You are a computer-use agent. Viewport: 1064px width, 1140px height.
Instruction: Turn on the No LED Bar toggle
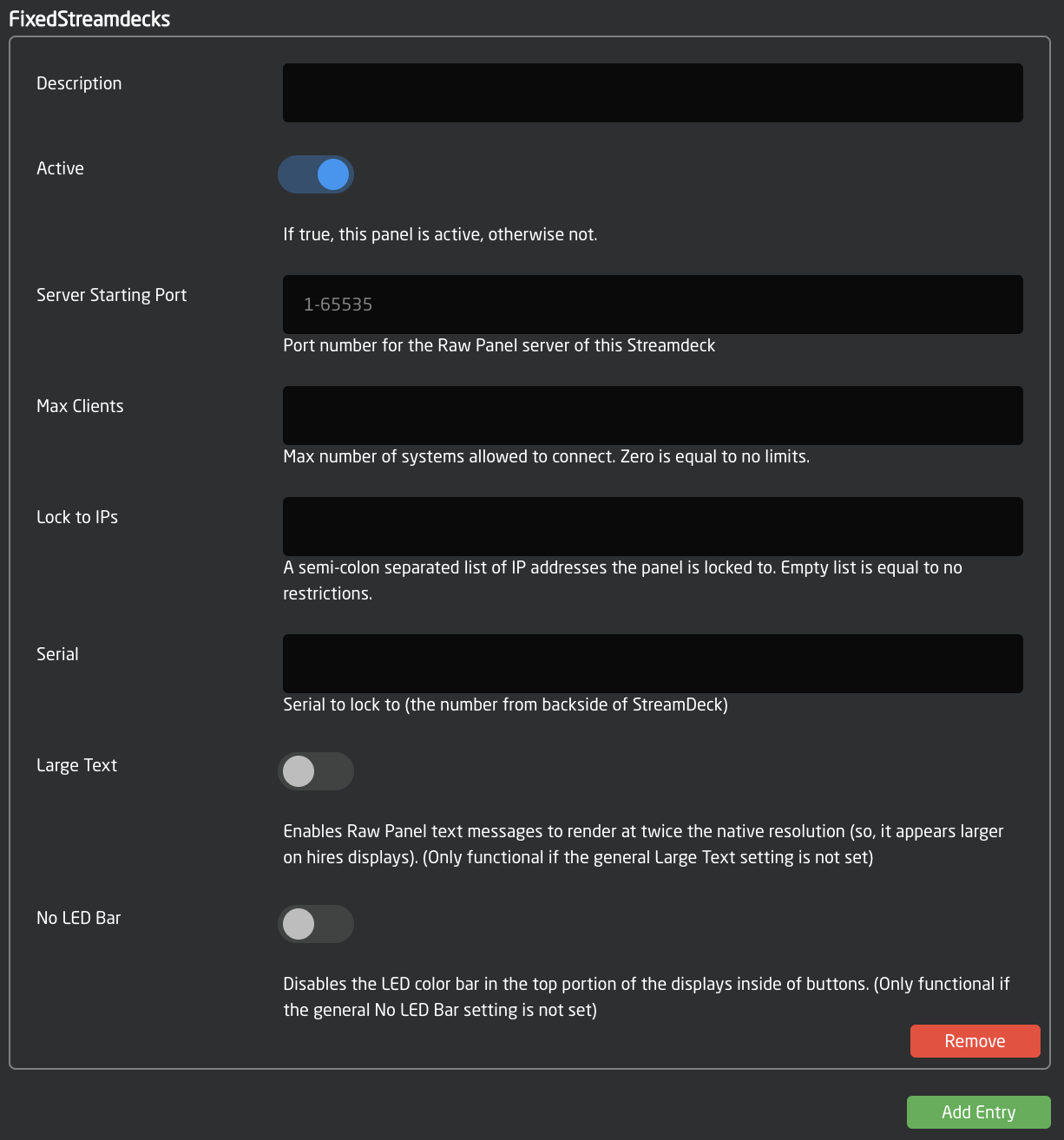click(316, 924)
